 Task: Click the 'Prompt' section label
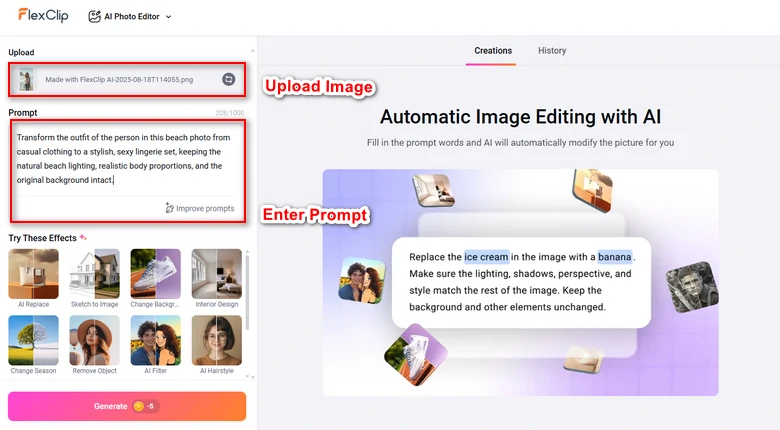tap(23, 112)
